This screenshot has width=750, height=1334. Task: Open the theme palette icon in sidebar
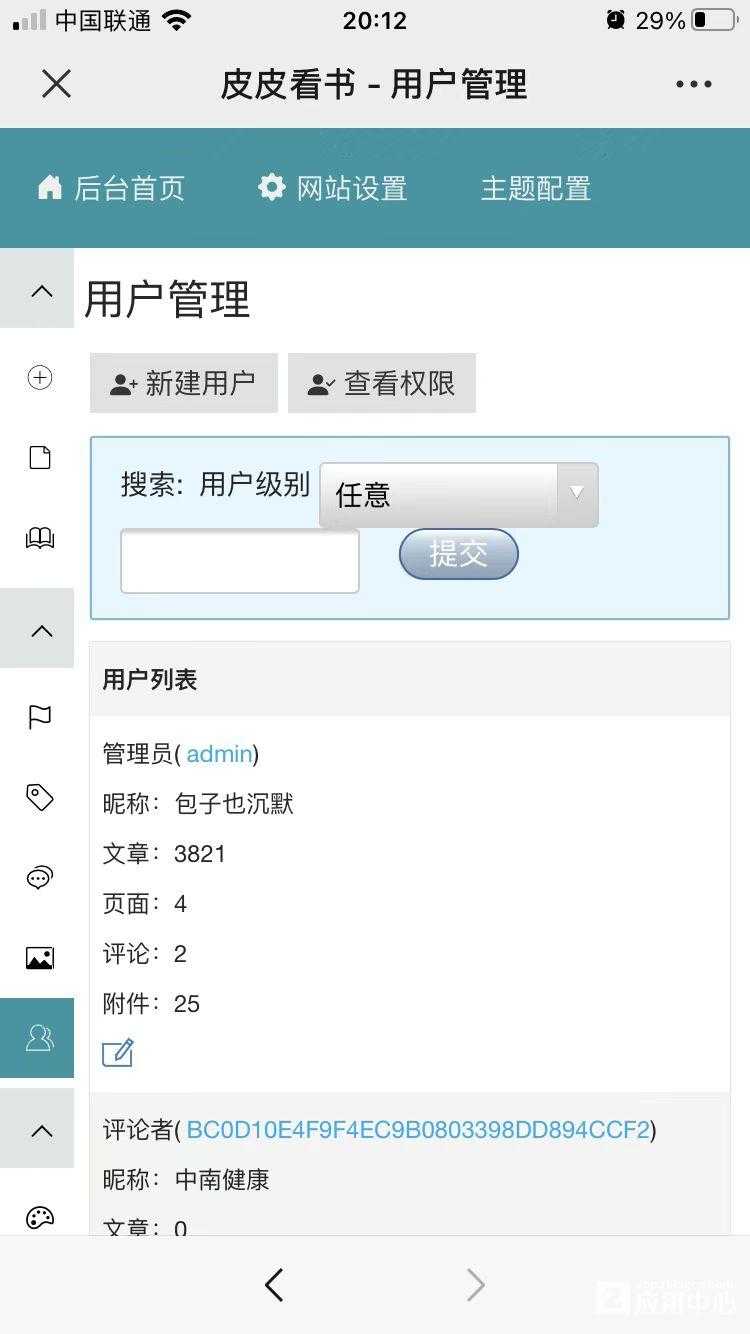[x=39, y=1218]
